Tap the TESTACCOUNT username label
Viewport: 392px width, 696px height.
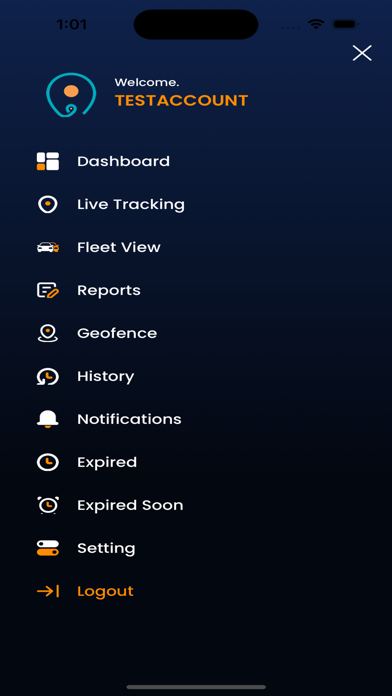click(182, 101)
